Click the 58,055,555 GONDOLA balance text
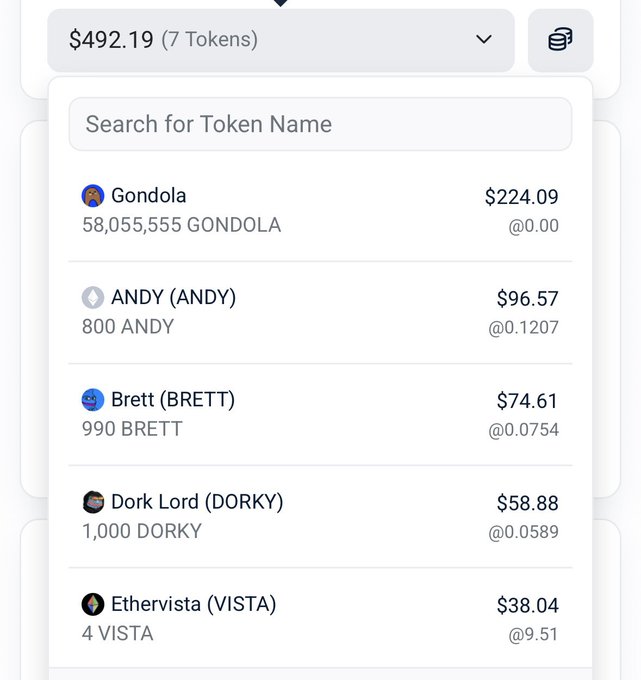 pos(181,225)
